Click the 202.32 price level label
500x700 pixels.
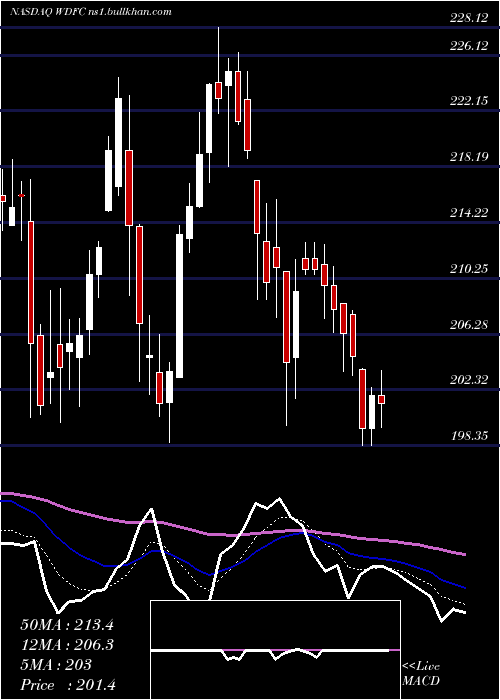click(467, 380)
